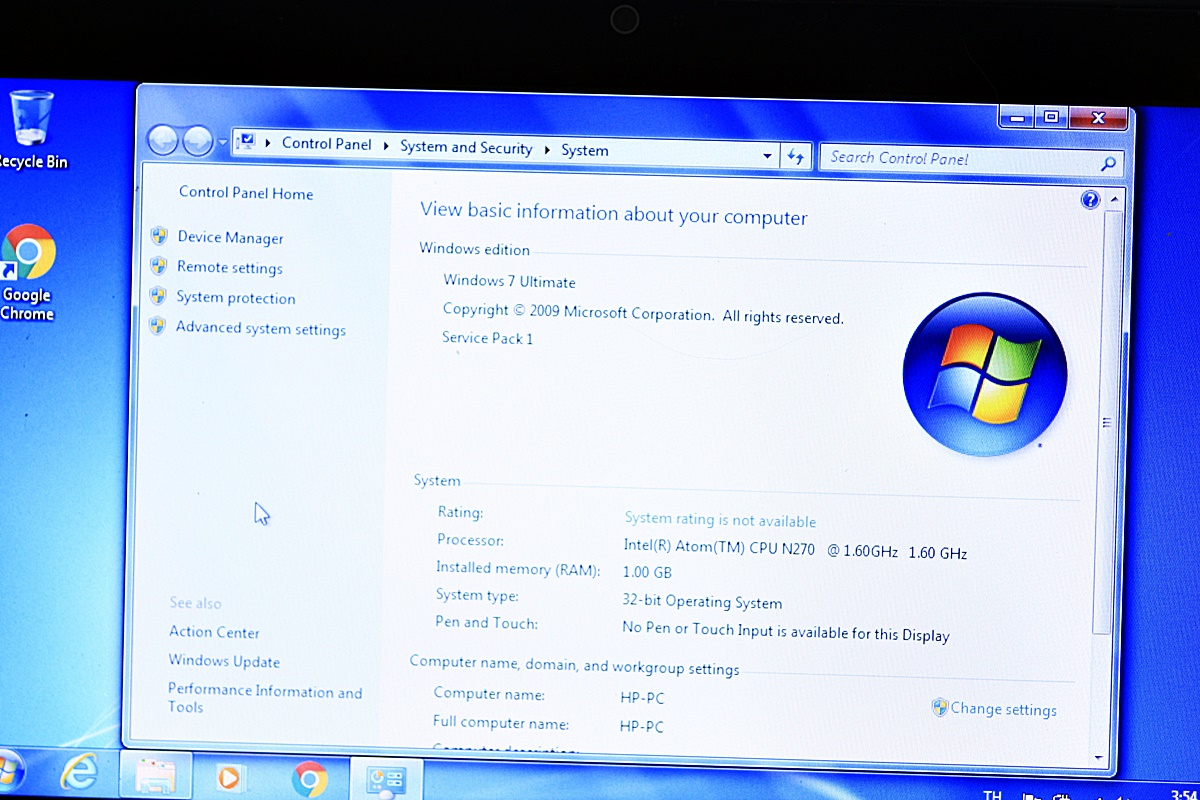Click the Windows logo in System window
This screenshot has width=1200, height=800.
(984, 374)
